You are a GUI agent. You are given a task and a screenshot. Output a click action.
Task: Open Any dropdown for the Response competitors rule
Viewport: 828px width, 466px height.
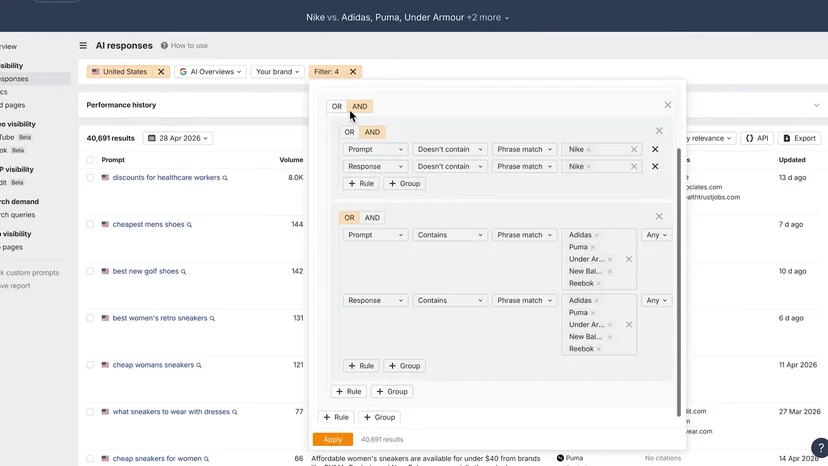pyautogui.click(x=656, y=301)
